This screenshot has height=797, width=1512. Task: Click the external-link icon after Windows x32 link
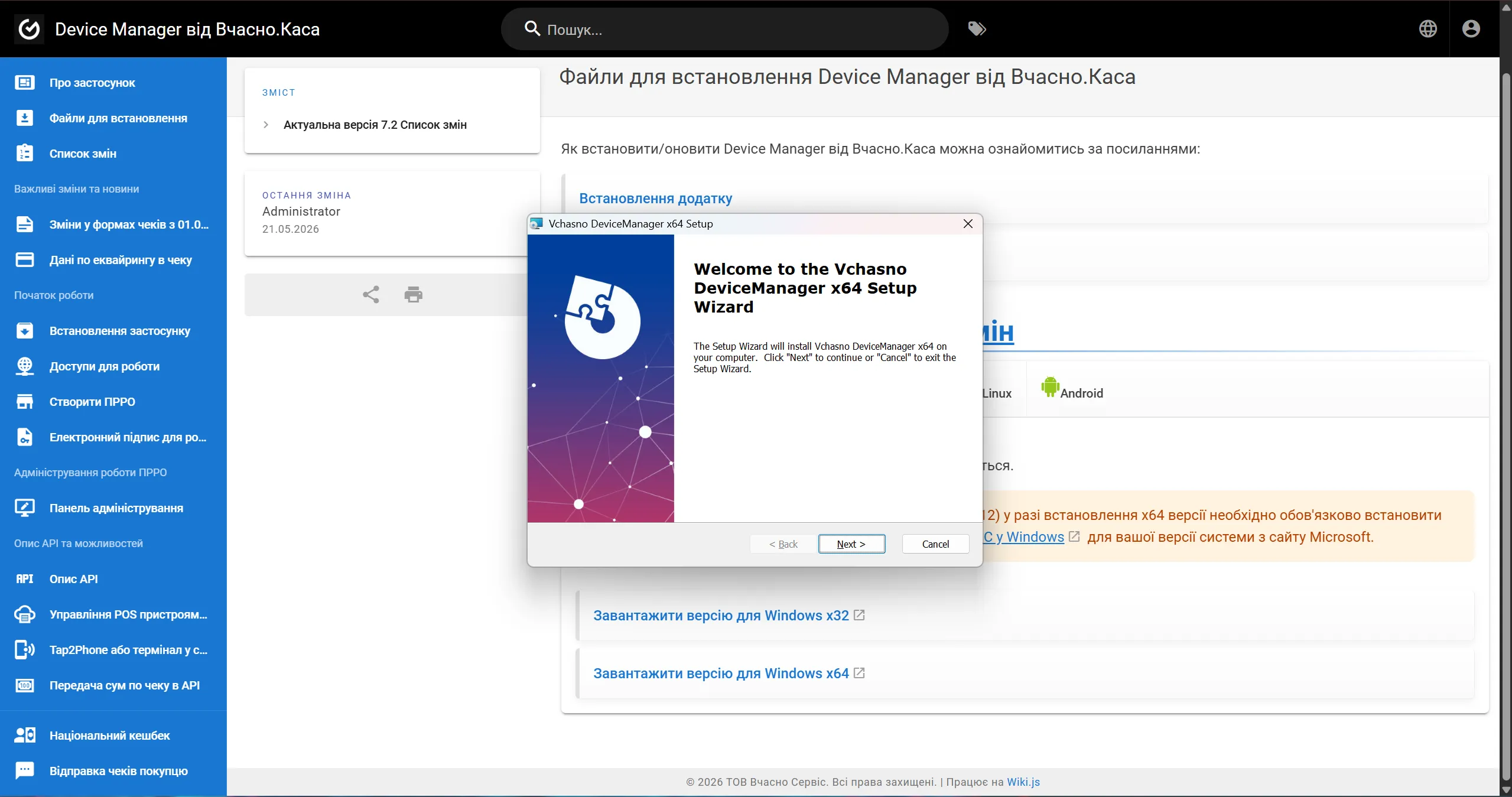(x=859, y=615)
